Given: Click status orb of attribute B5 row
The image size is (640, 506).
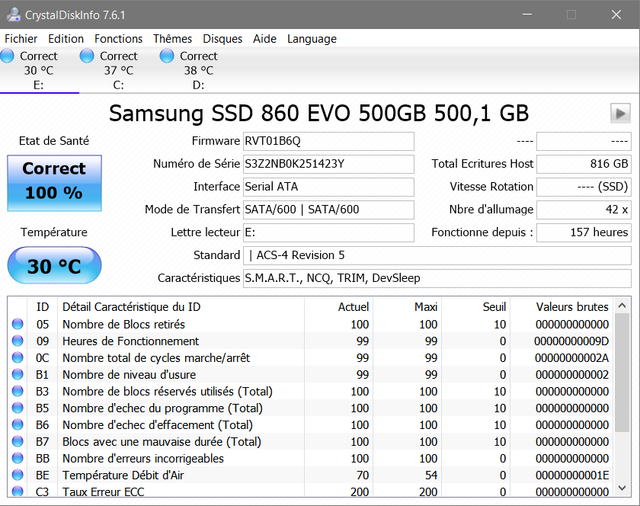Looking at the screenshot, I should (x=18, y=408).
